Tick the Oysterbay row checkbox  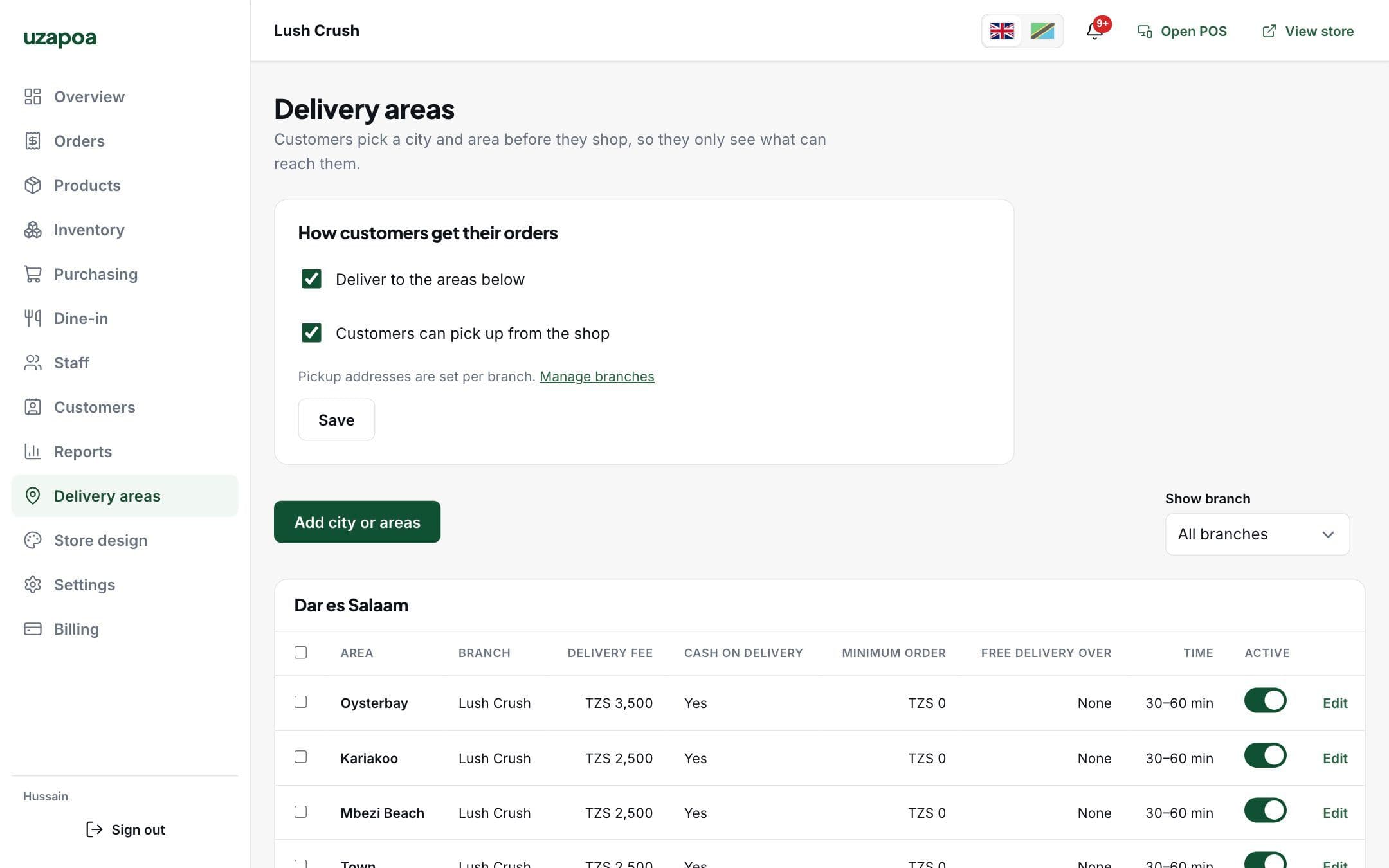point(300,701)
